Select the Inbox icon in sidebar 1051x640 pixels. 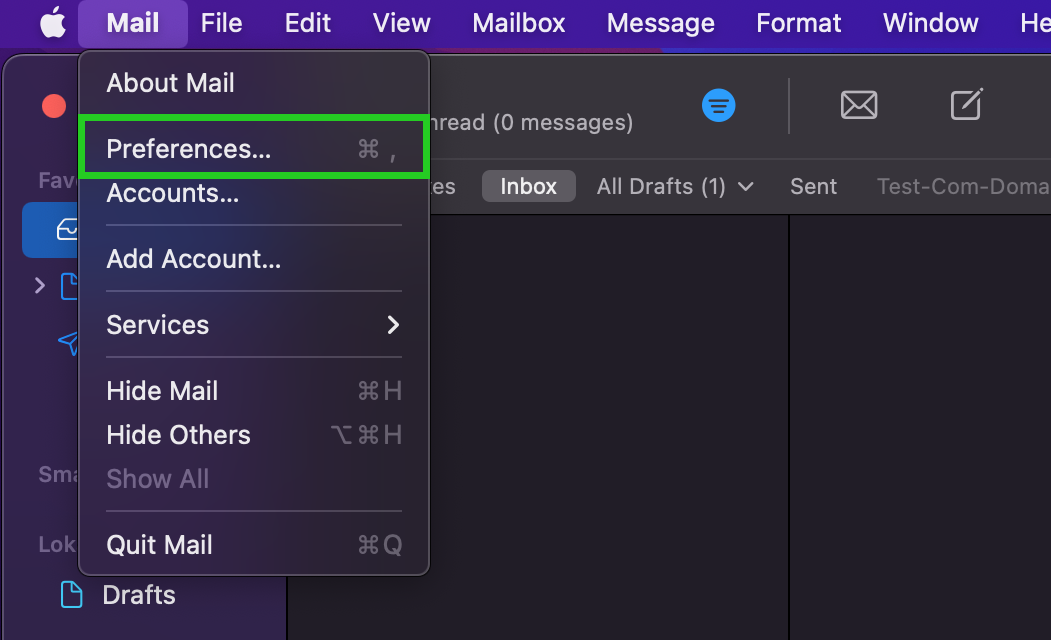[68, 230]
